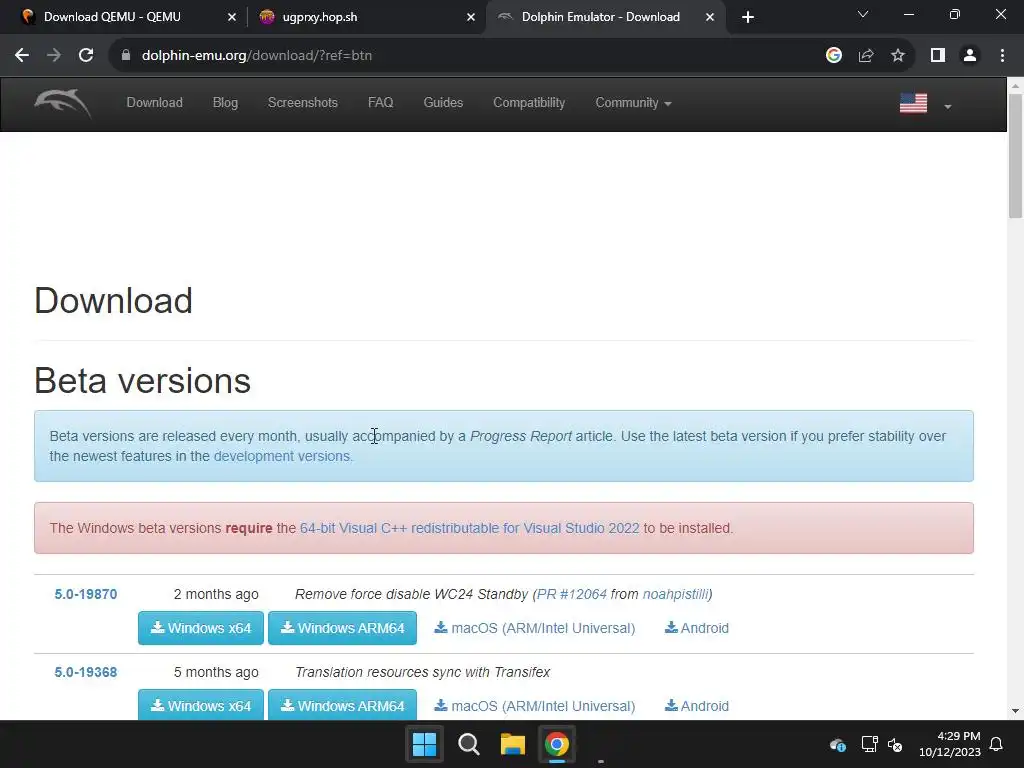The image size is (1024, 768).
Task: Click the Dolphin logo in site header
Action: pyautogui.click(x=62, y=103)
